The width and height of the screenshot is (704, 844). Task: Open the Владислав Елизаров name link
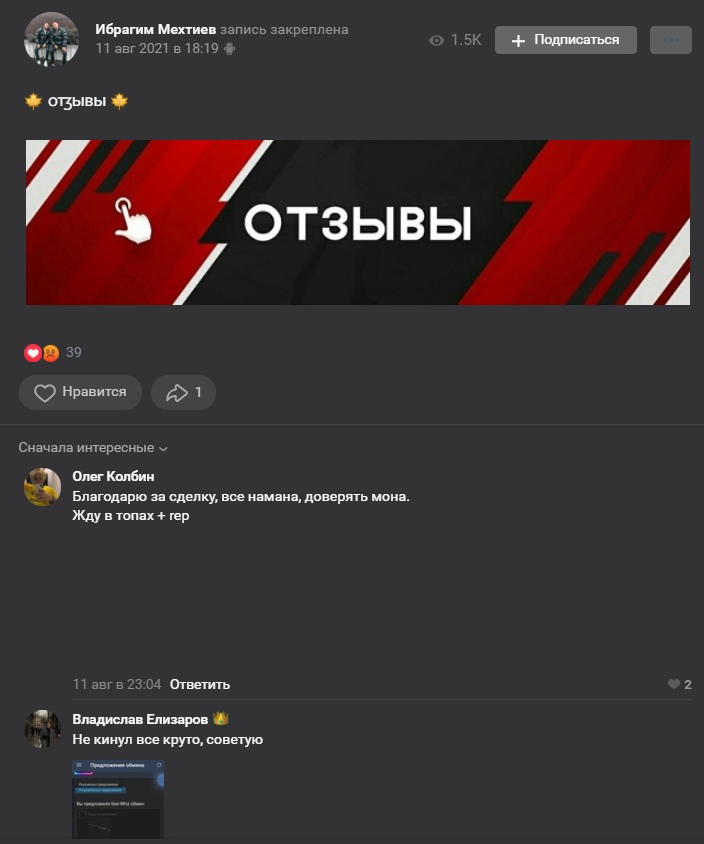[140, 719]
